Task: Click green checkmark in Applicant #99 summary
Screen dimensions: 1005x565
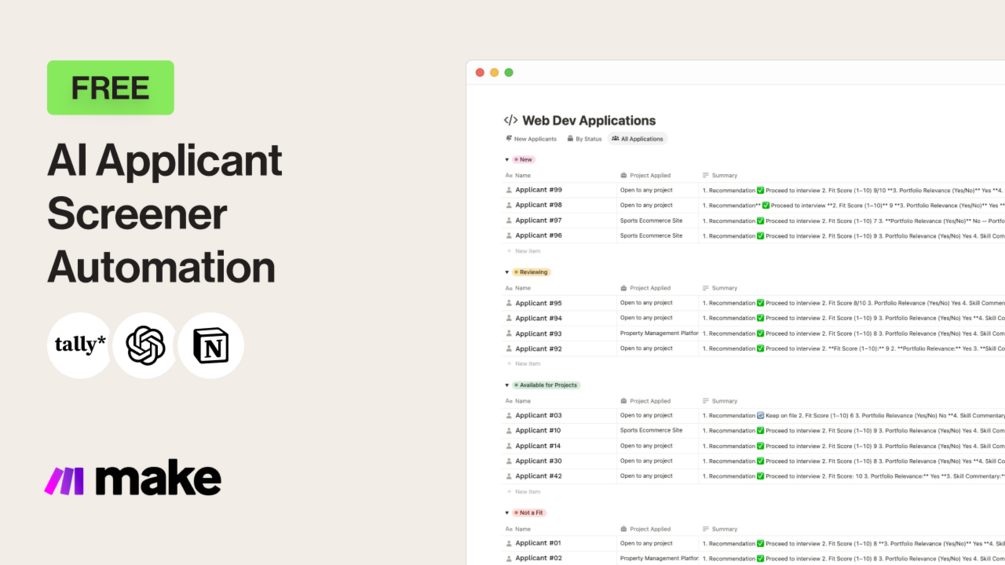Action: [760, 190]
